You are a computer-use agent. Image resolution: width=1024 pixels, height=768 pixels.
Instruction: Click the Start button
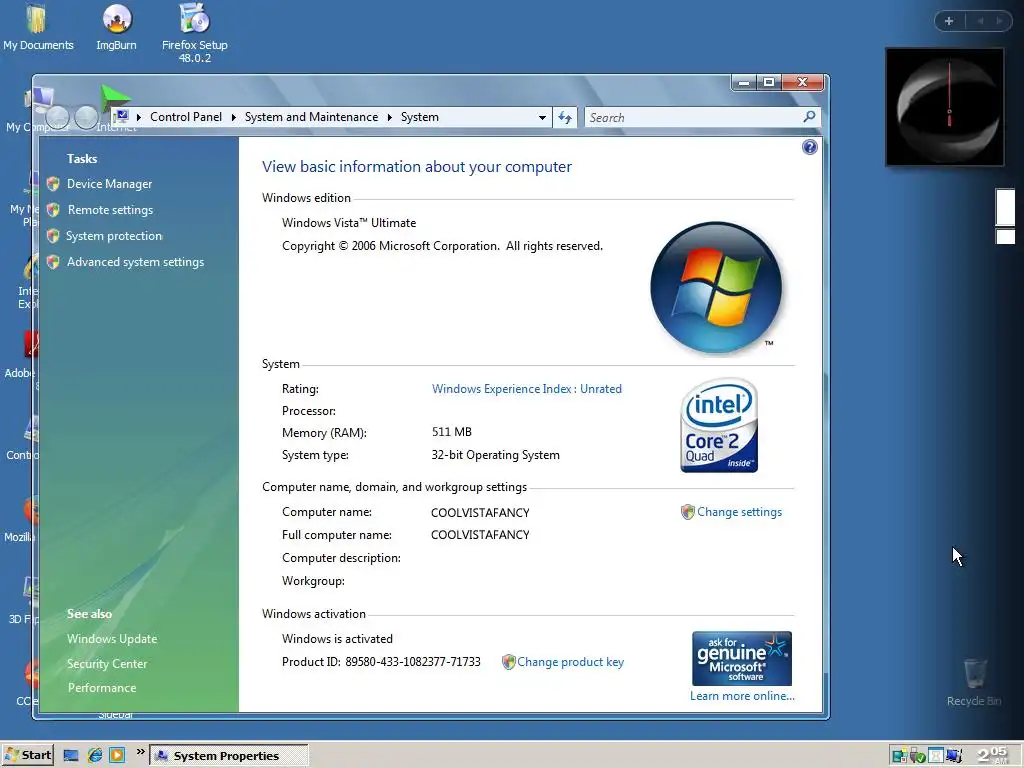pyautogui.click(x=27, y=756)
